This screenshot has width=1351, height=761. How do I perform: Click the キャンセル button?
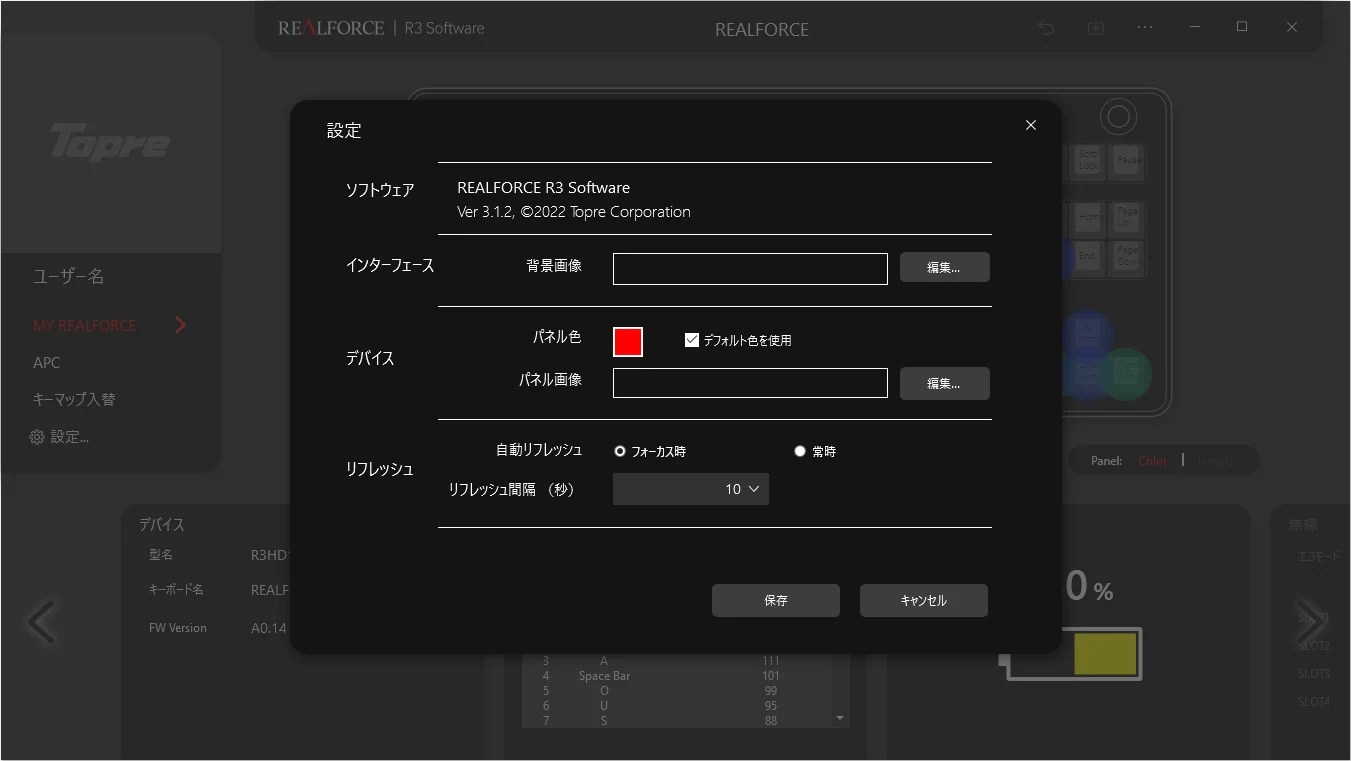[x=924, y=601]
